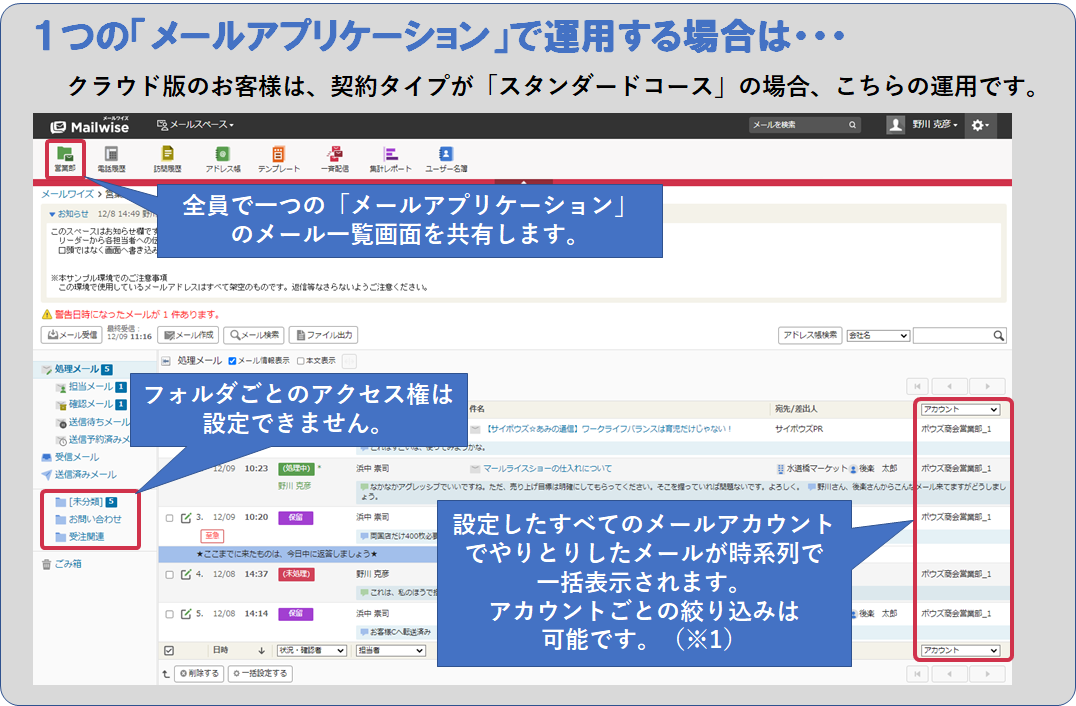
Task: Open the テンプレート templates icon
Action: pyautogui.click(x=278, y=158)
